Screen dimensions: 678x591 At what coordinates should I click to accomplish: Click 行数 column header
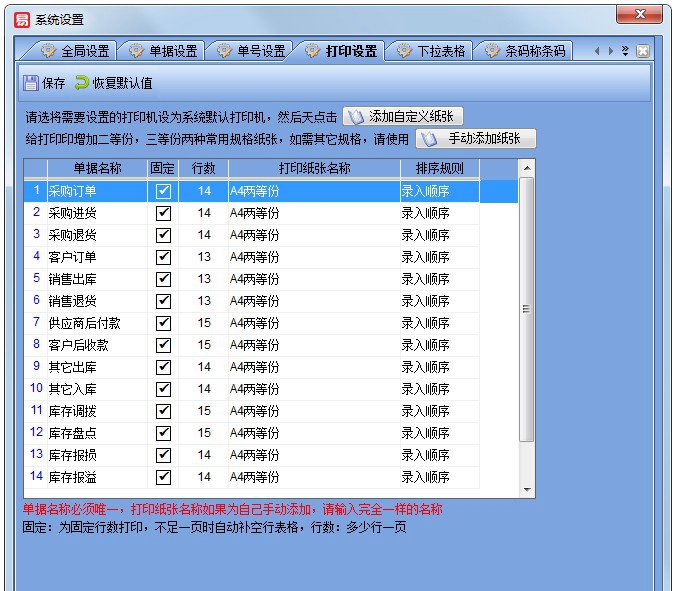pyautogui.click(x=203, y=168)
